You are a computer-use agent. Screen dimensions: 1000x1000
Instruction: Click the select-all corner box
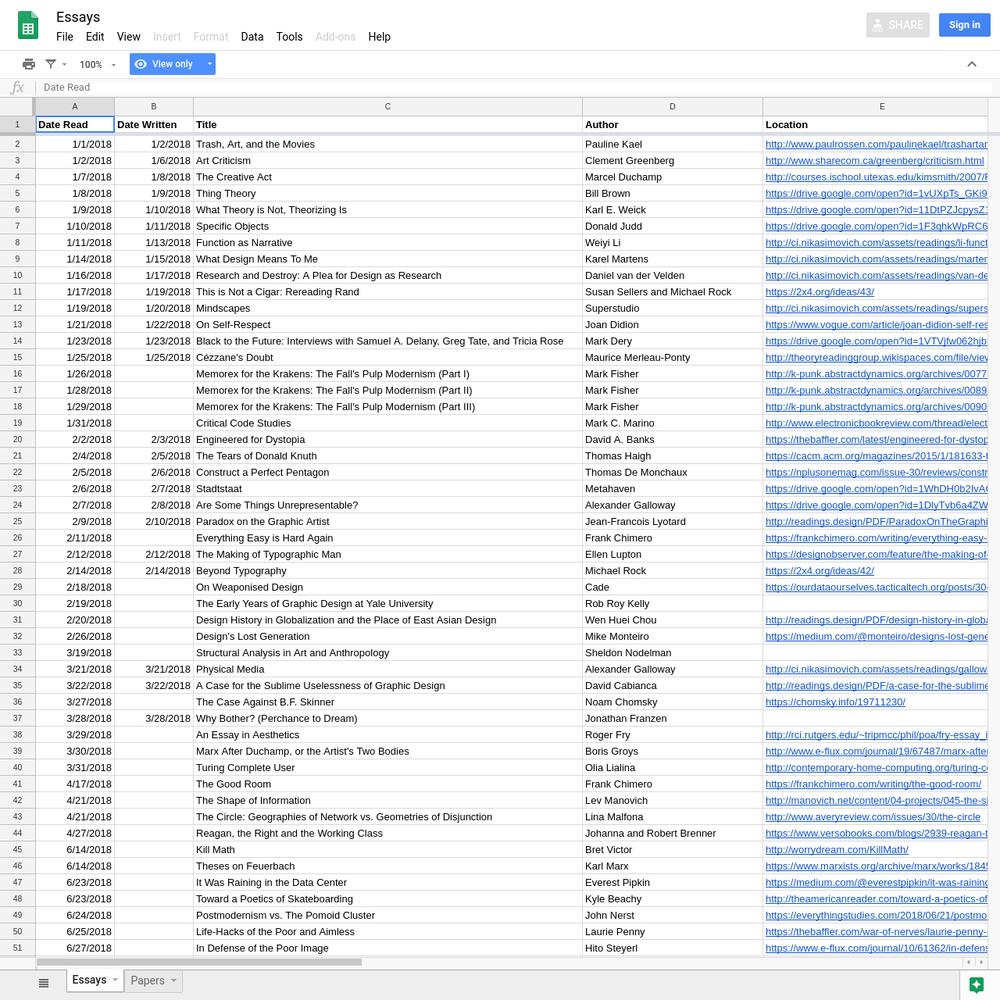17,107
